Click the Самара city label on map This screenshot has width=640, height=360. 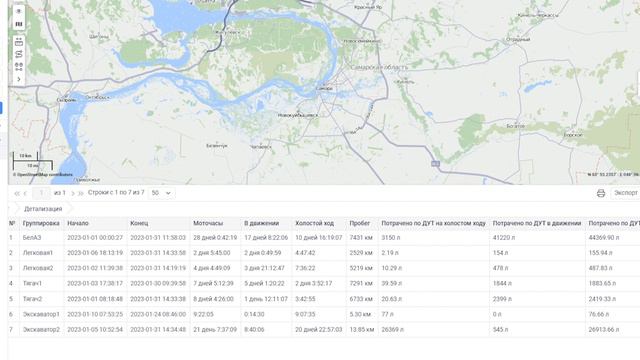coord(324,89)
